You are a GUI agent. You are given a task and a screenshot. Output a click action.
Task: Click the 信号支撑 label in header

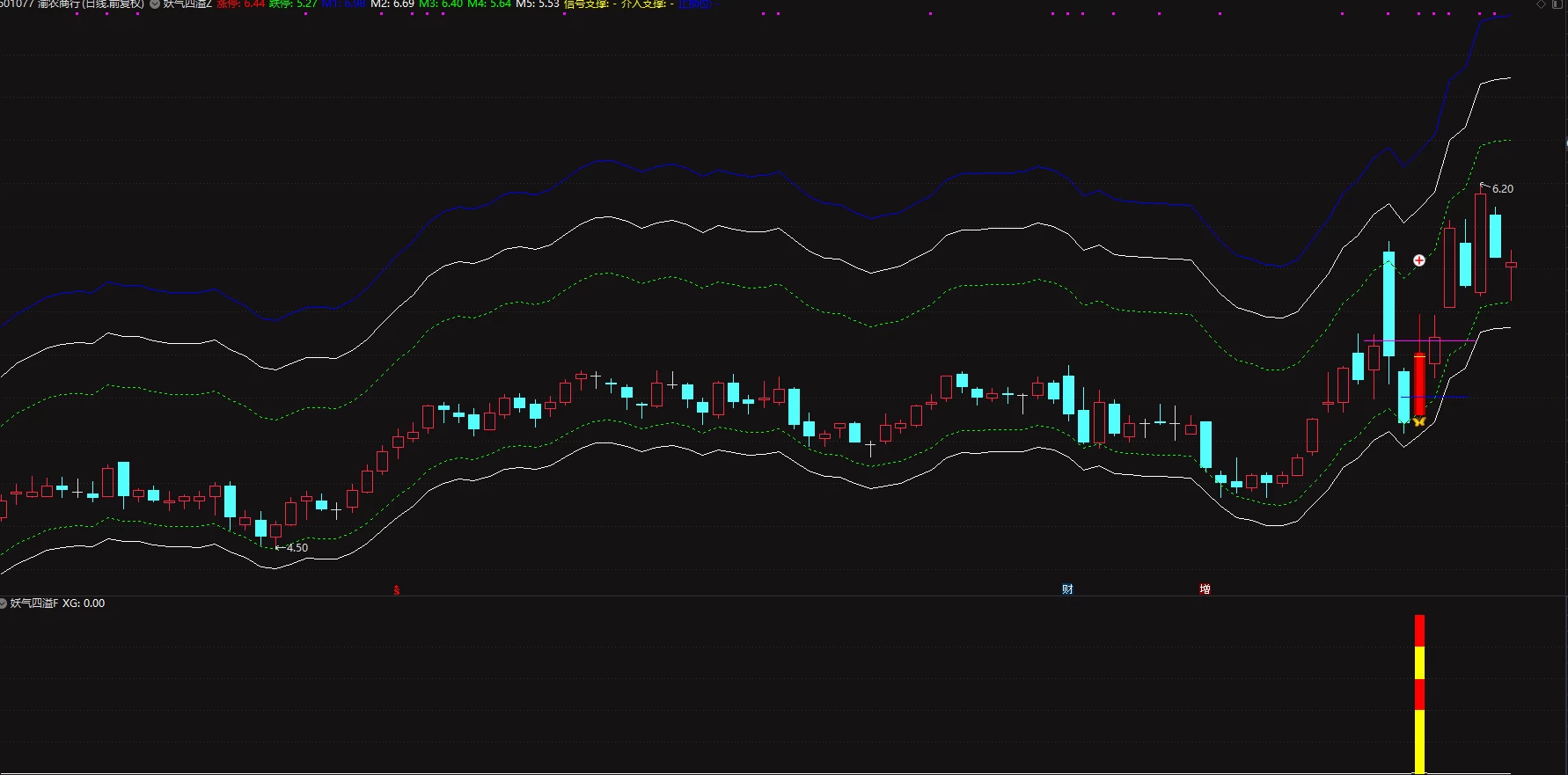(586, 4)
